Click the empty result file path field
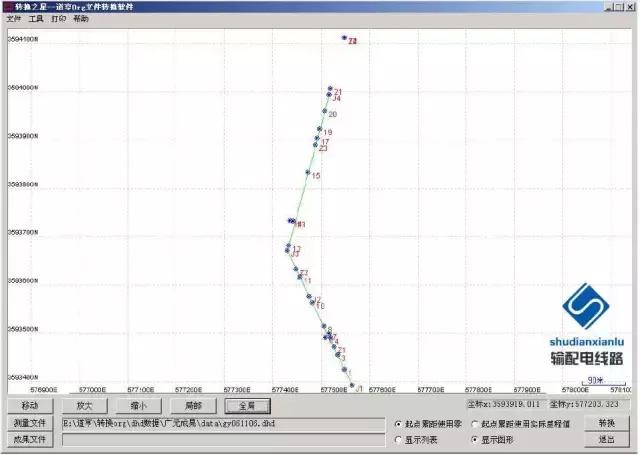 [x=223, y=440]
